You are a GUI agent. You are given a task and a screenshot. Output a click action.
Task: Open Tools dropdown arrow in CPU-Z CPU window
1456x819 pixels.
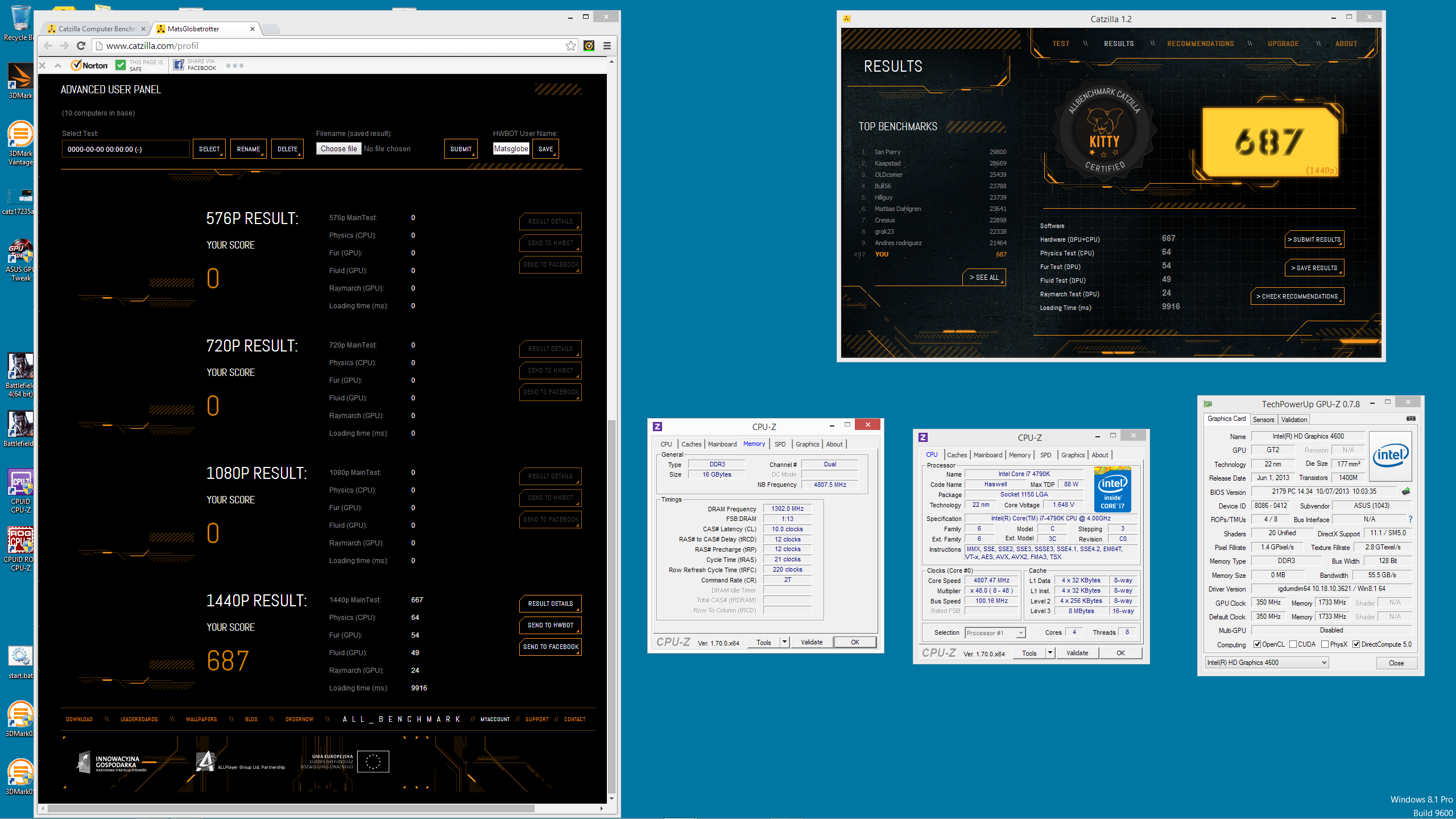pyautogui.click(x=1050, y=653)
